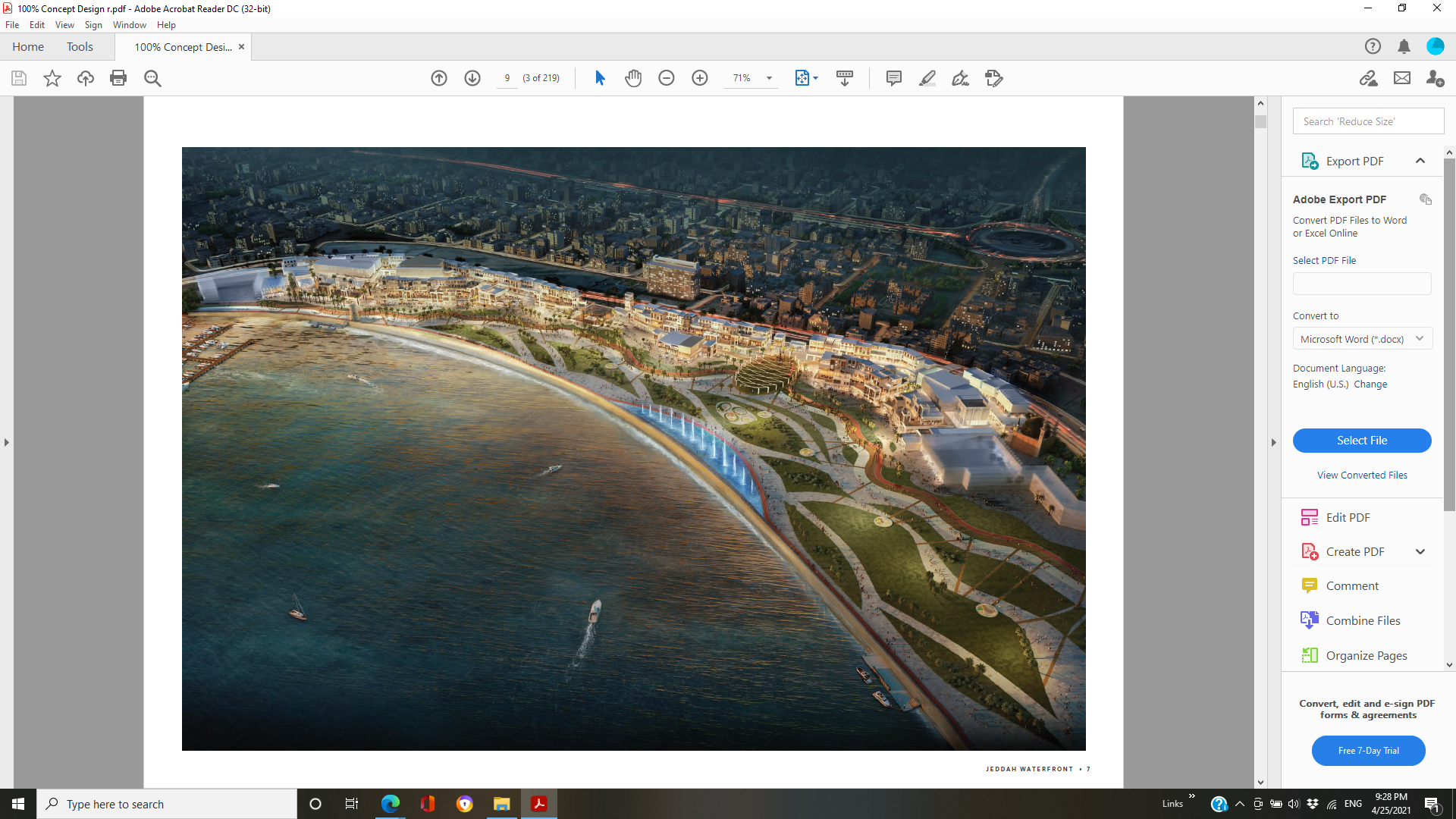The image size is (1456, 819).
Task: Click the Search 'Reduce Size' box
Action: coord(1368,121)
